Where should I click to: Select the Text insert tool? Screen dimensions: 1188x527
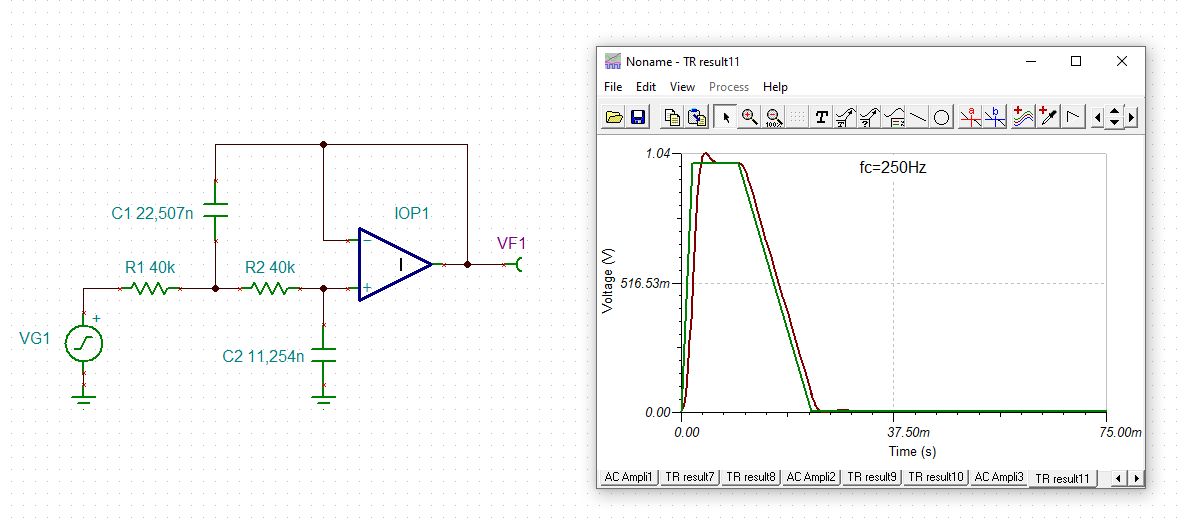coord(821,117)
